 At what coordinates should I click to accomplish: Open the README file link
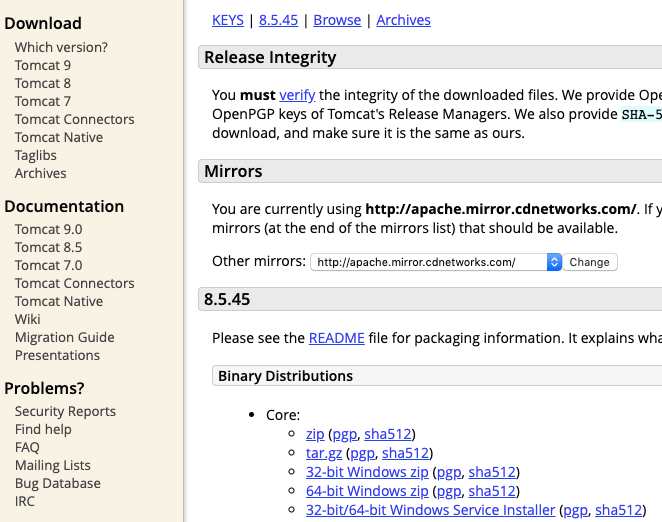[336, 338]
